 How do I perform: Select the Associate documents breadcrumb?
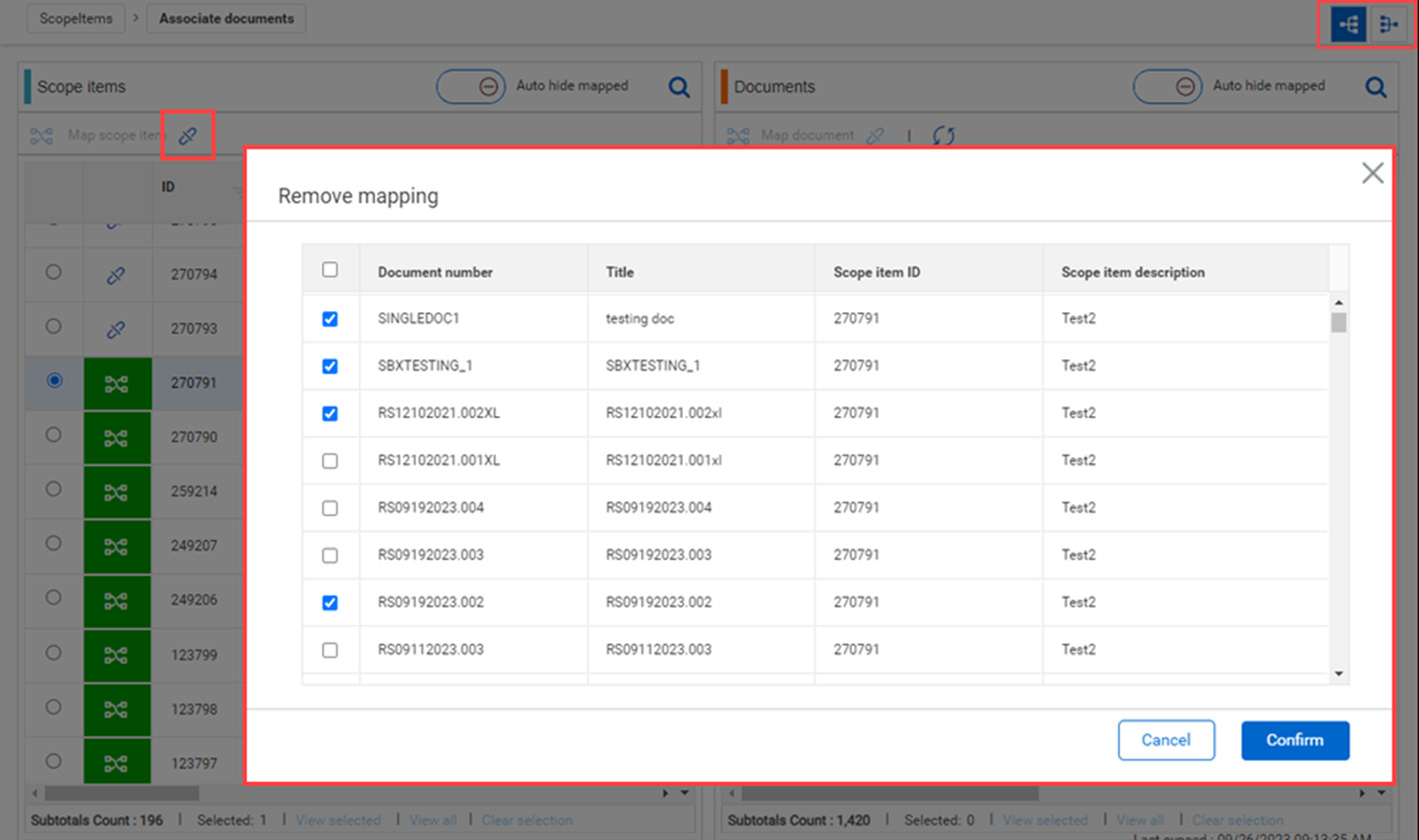226,19
